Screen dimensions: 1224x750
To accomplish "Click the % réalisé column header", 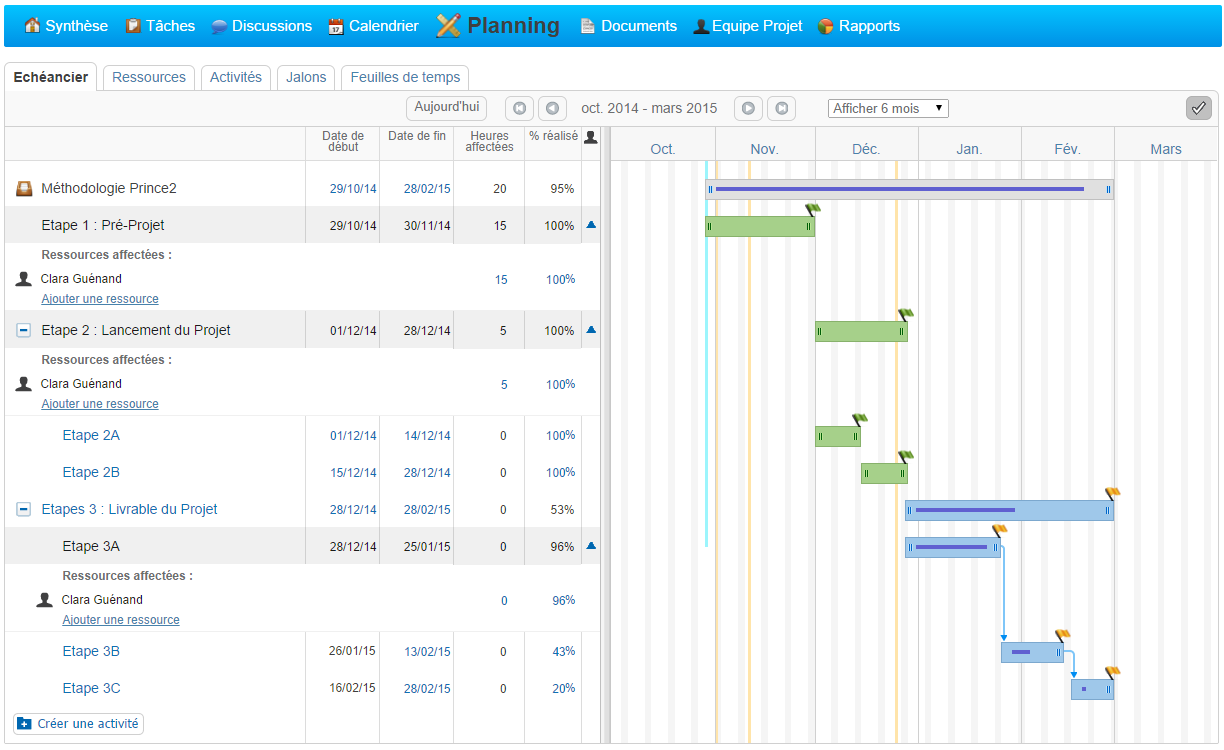I will coord(554,136).
